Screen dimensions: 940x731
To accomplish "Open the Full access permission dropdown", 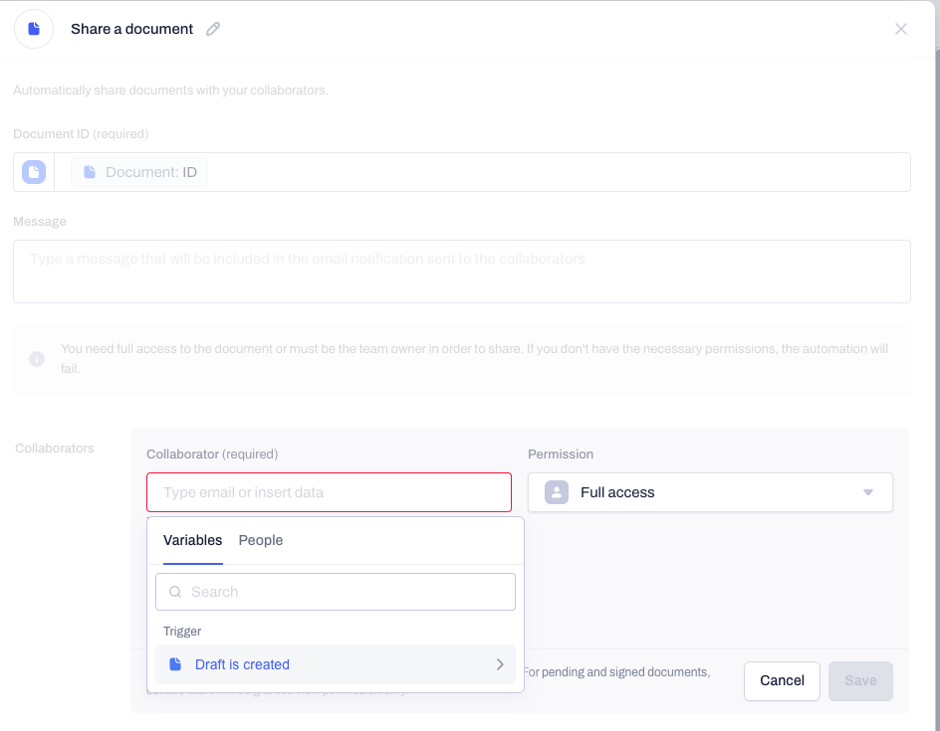I will pos(710,492).
